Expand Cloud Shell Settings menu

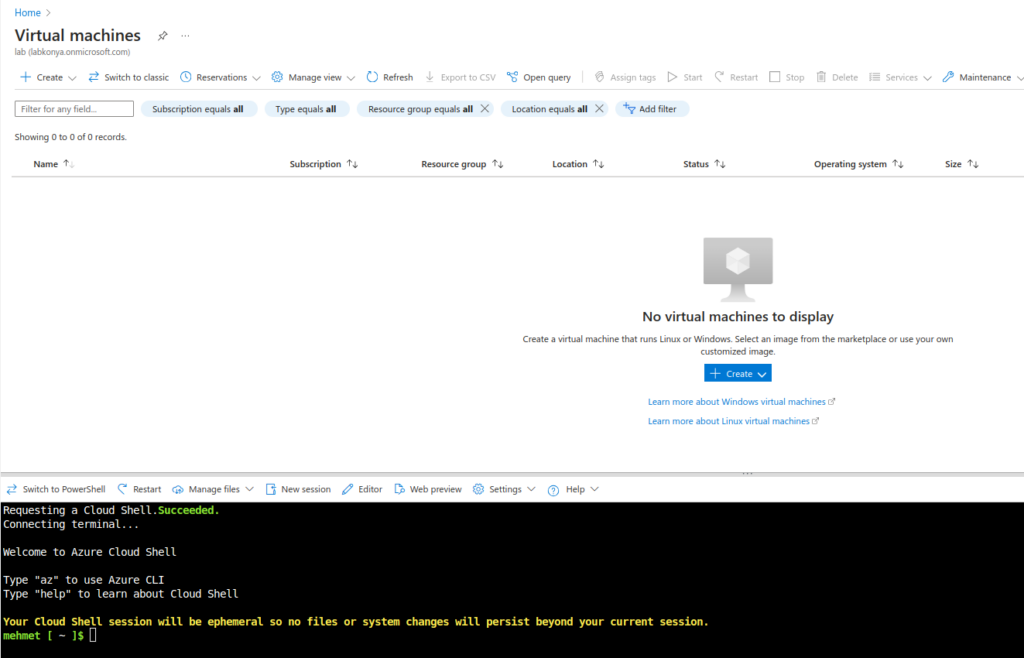(504, 489)
